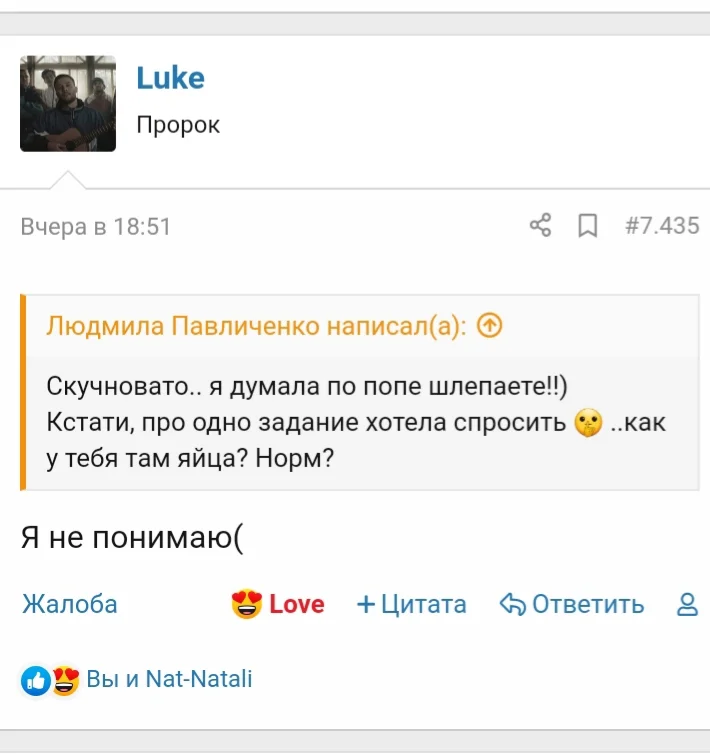Viewport: 710px width, 755px height.
Task: Click Luke's avatar picture
Action: click(x=68, y=103)
